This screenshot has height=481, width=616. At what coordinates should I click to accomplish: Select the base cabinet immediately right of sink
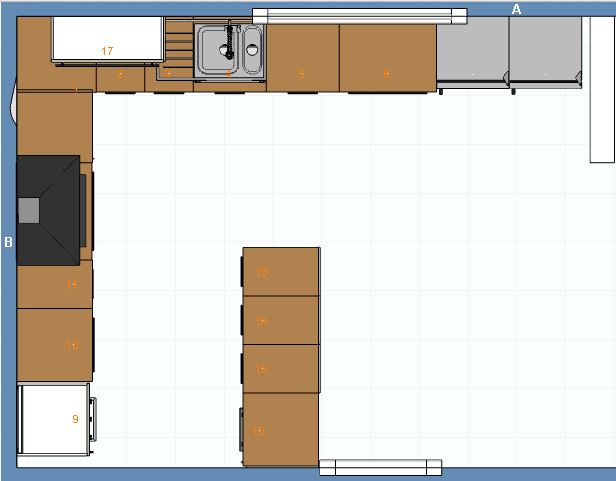pos(303,55)
